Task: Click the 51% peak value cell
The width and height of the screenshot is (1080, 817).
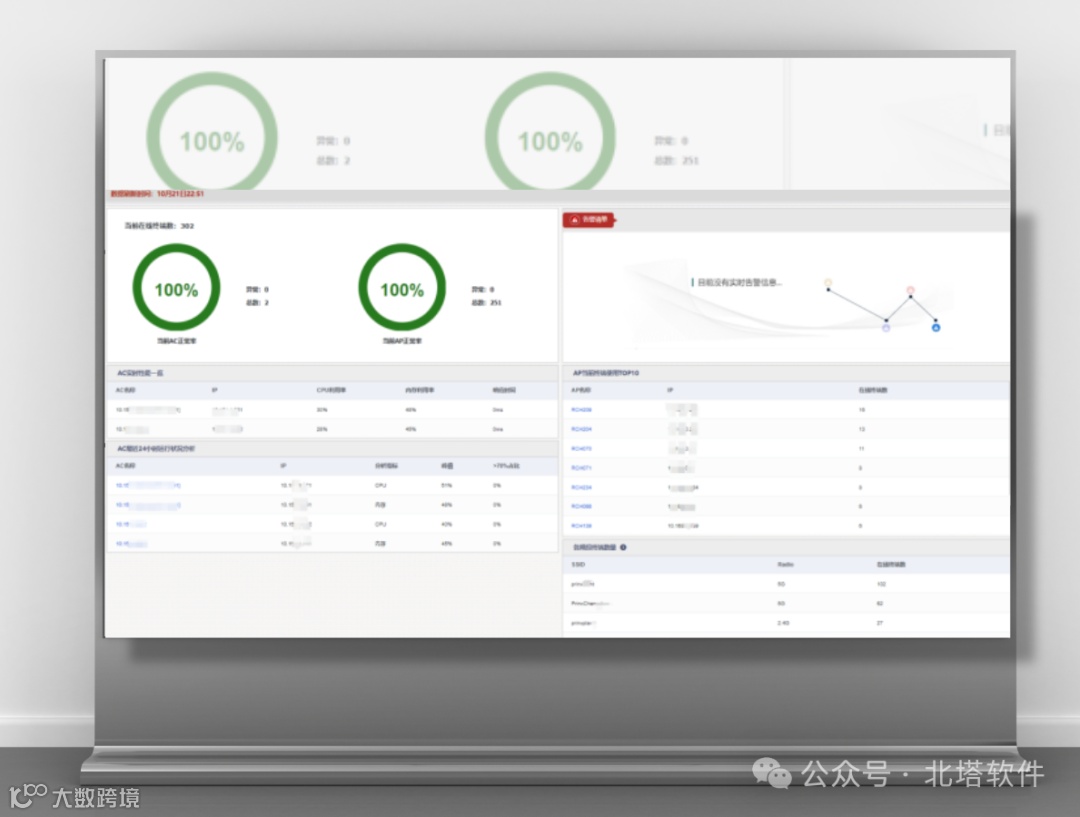Action: 447,486
